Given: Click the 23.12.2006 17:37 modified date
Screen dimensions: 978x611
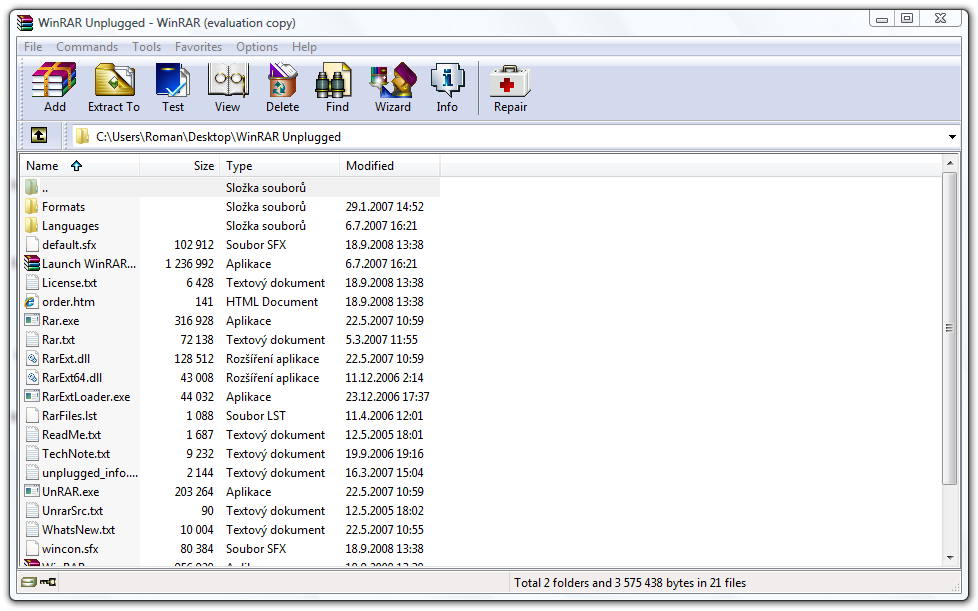Looking at the screenshot, I should coord(387,397).
